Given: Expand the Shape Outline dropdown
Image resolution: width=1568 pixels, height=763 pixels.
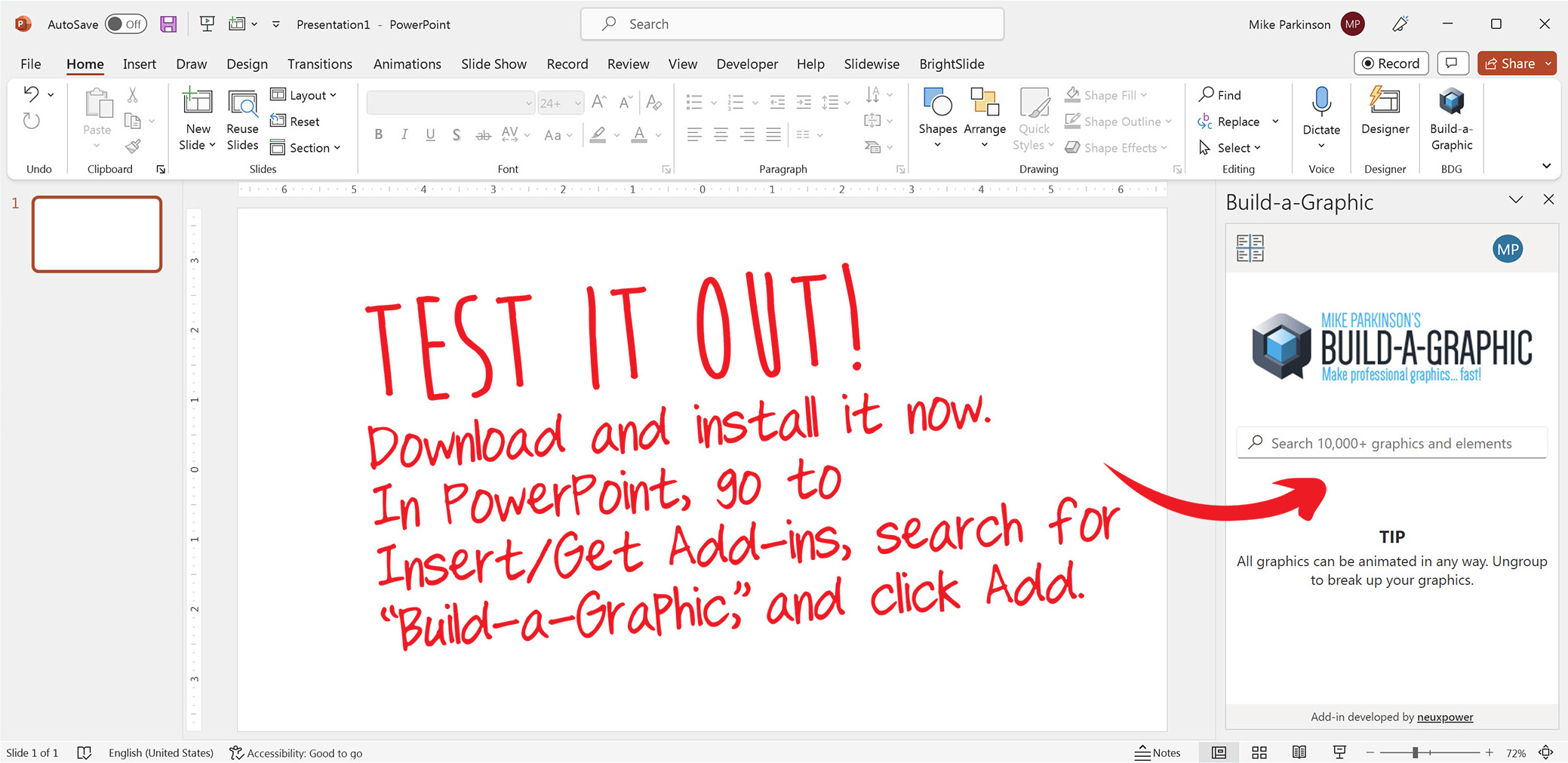Looking at the screenshot, I should [x=1169, y=122].
